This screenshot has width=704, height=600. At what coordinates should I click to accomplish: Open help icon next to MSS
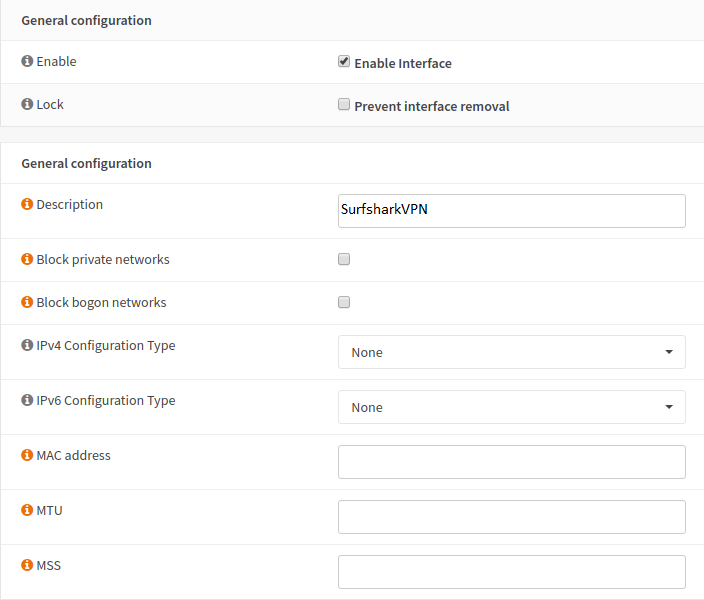pos(27,566)
